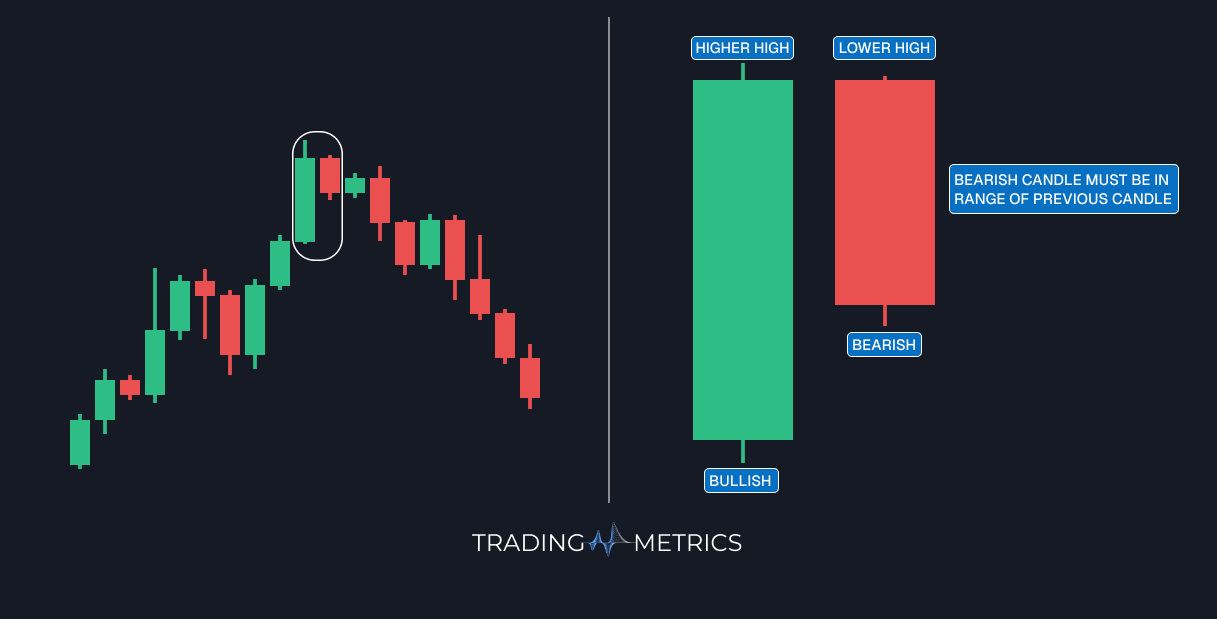Screen dimensions: 1217x619
Task: Click the large red bearish candle body
Action: pos(884,192)
